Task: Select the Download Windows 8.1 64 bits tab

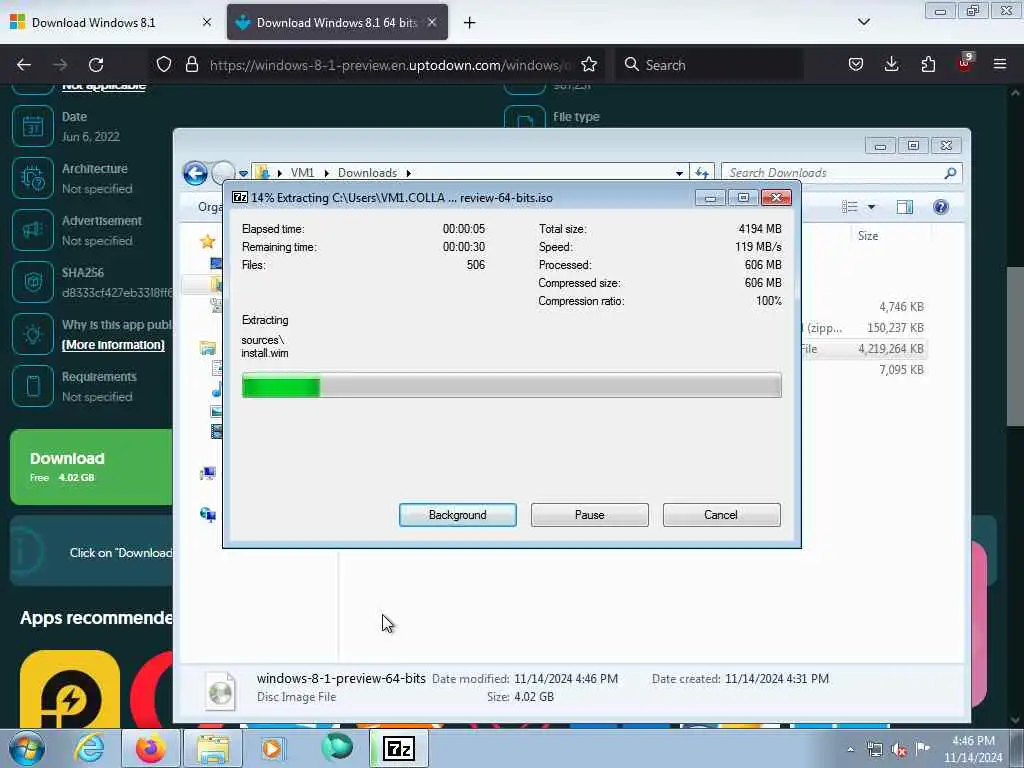Action: point(337,23)
